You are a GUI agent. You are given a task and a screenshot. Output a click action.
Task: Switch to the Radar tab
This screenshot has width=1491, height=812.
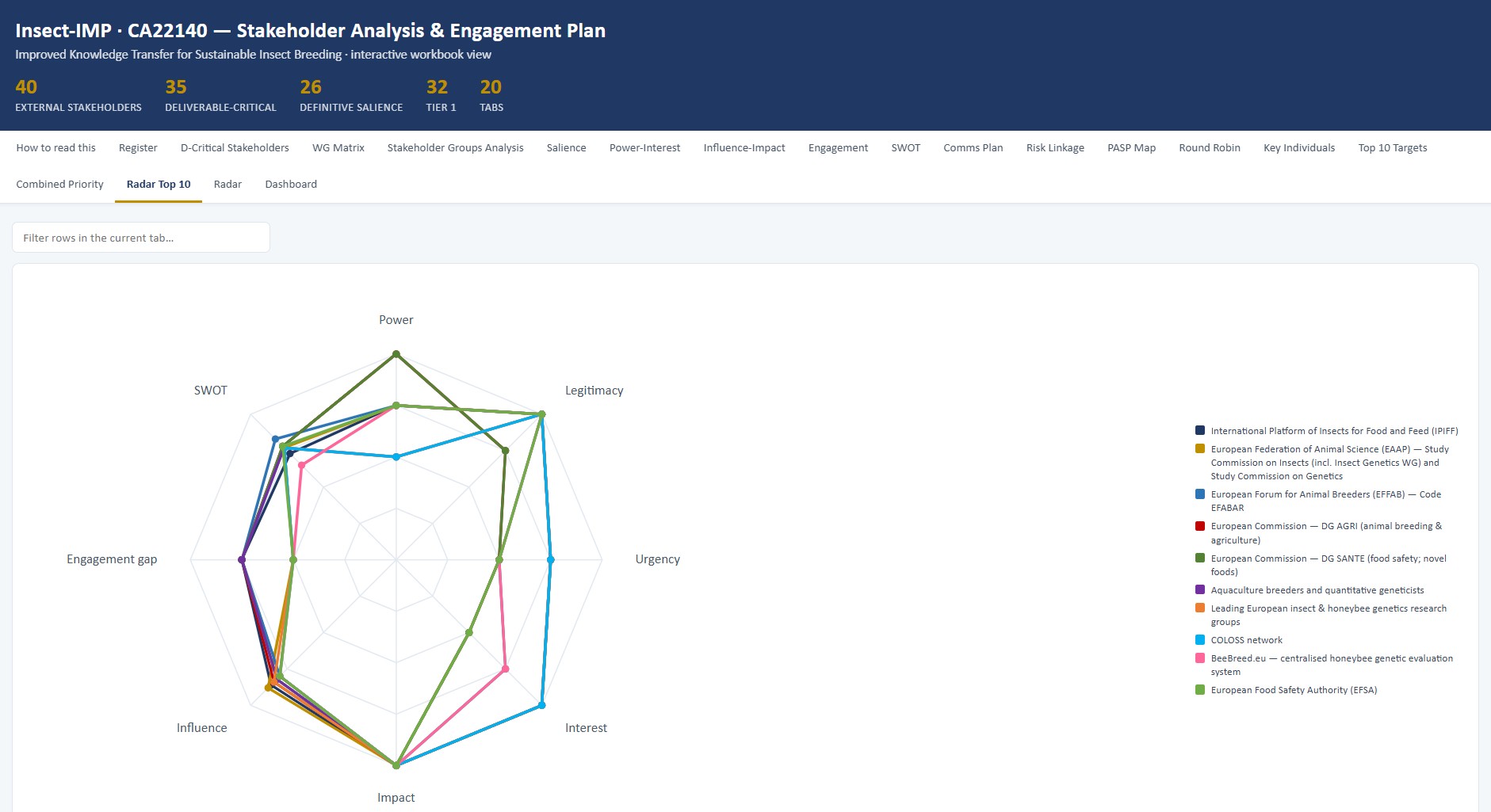[227, 185]
